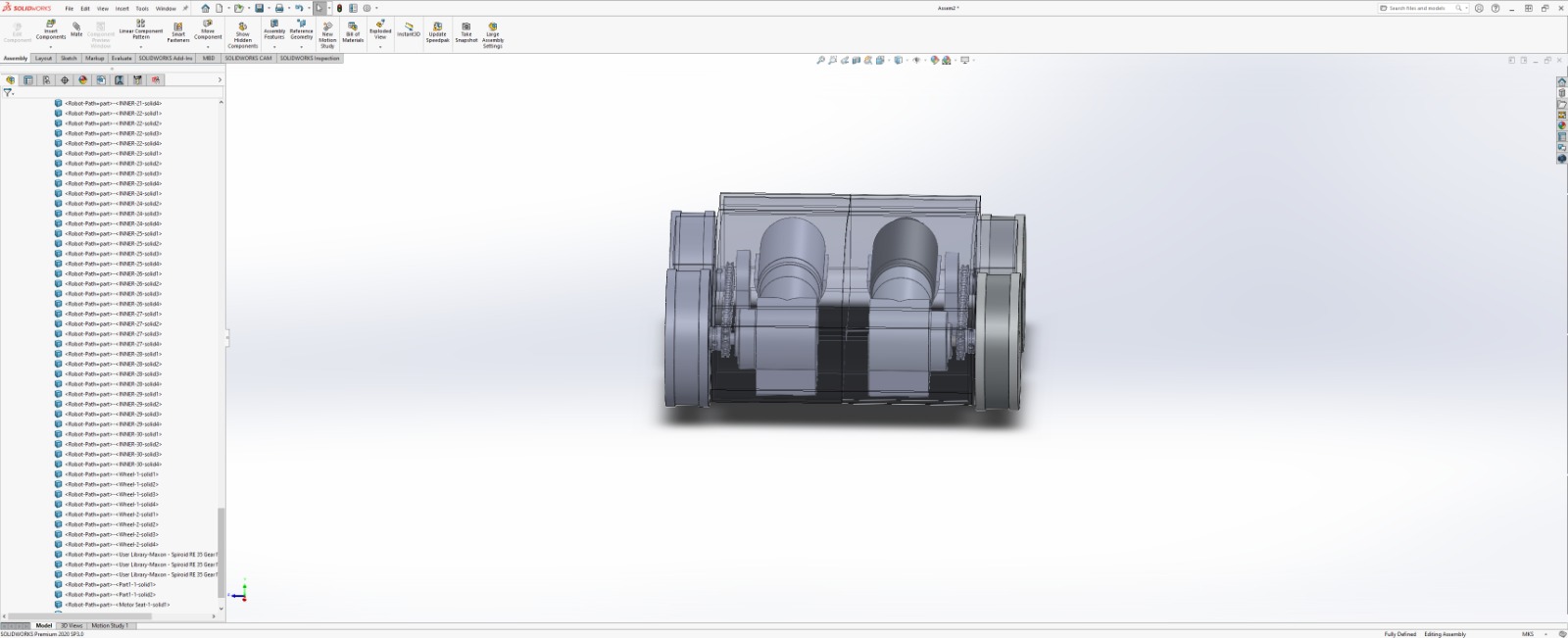Toggle Show Hidden Components
1568x638 pixels.
242,32
